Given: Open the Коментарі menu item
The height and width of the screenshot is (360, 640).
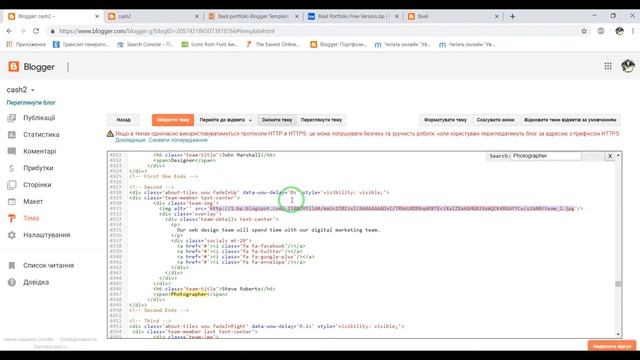Looking at the screenshot, I should coord(40,151).
